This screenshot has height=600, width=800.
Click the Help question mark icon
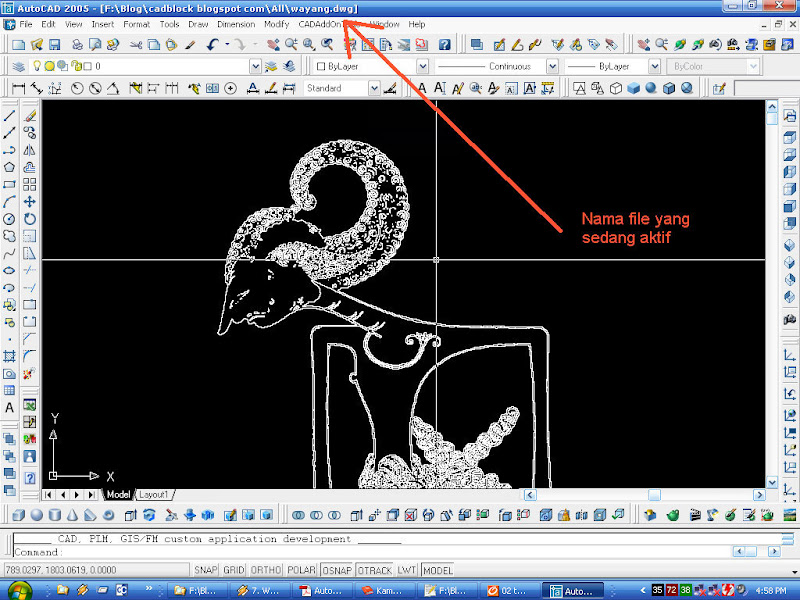[444, 45]
